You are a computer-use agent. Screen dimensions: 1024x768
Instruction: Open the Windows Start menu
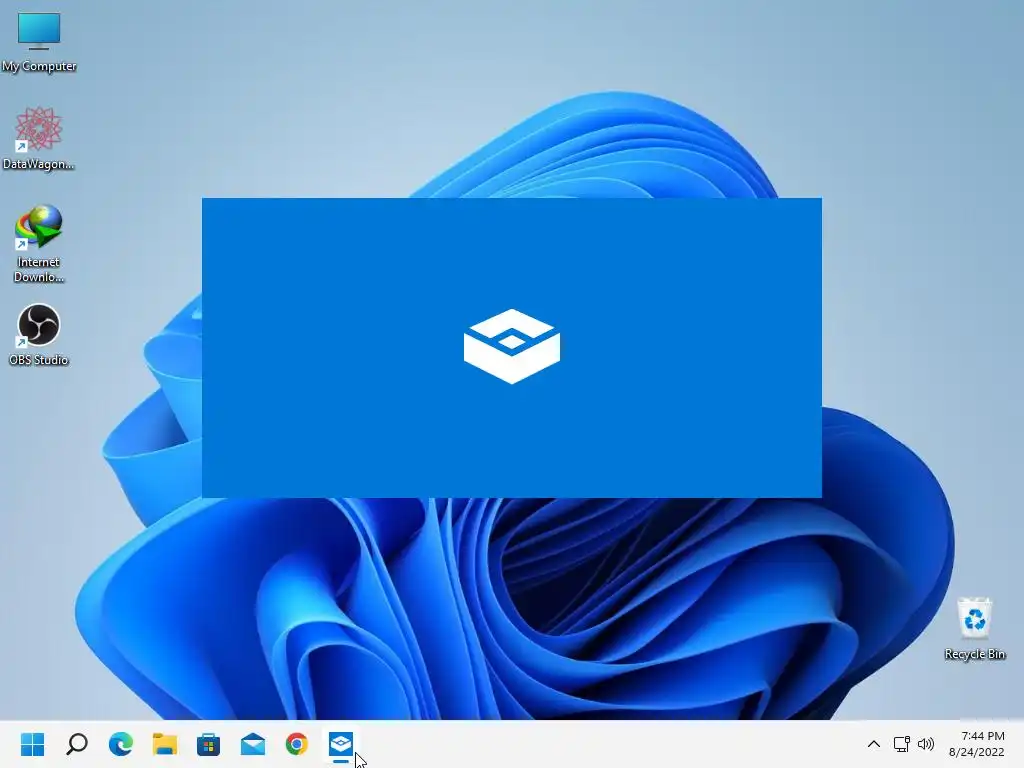click(x=33, y=744)
